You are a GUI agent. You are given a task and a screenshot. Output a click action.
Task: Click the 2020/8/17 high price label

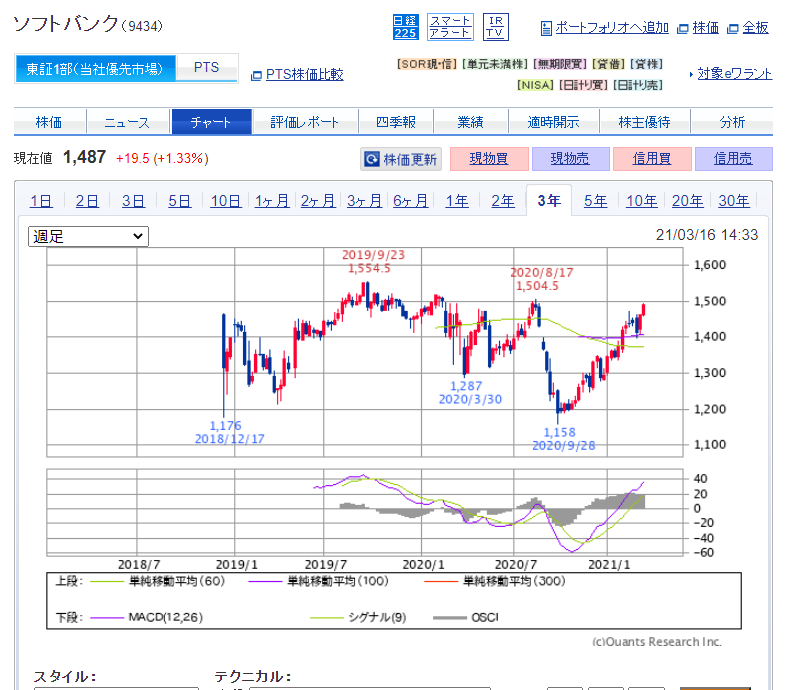[542, 279]
